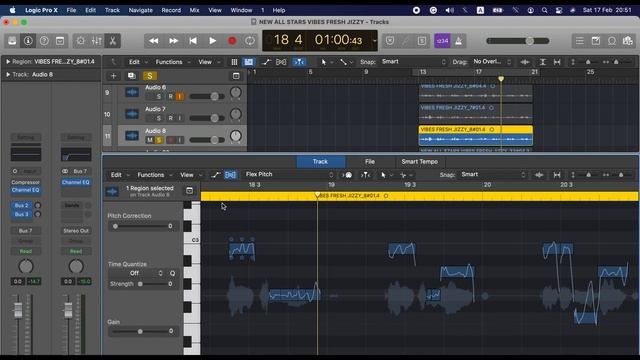Open the Flex Pitch mode dropdown
Viewport: 640px width, 360px height.
[289, 175]
